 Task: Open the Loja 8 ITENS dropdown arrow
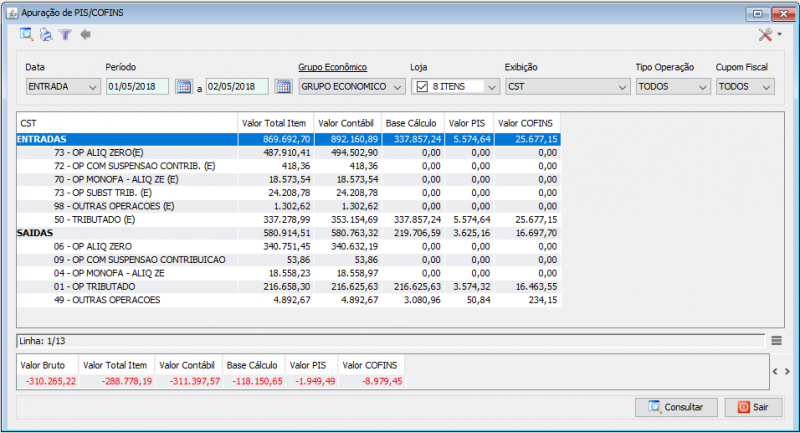(x=491, y=87)
